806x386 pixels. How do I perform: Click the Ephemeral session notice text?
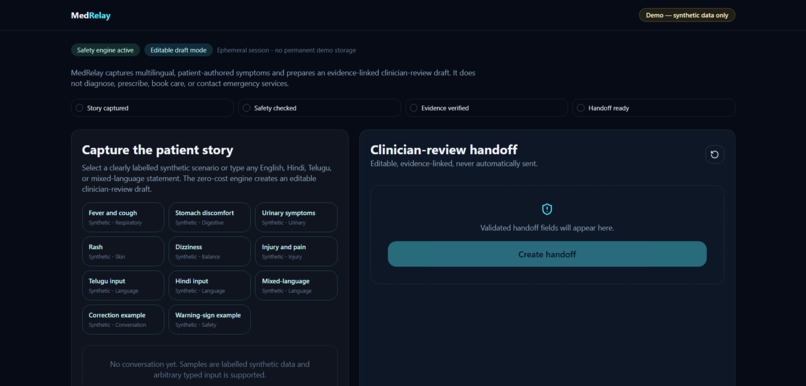point(286,50)
